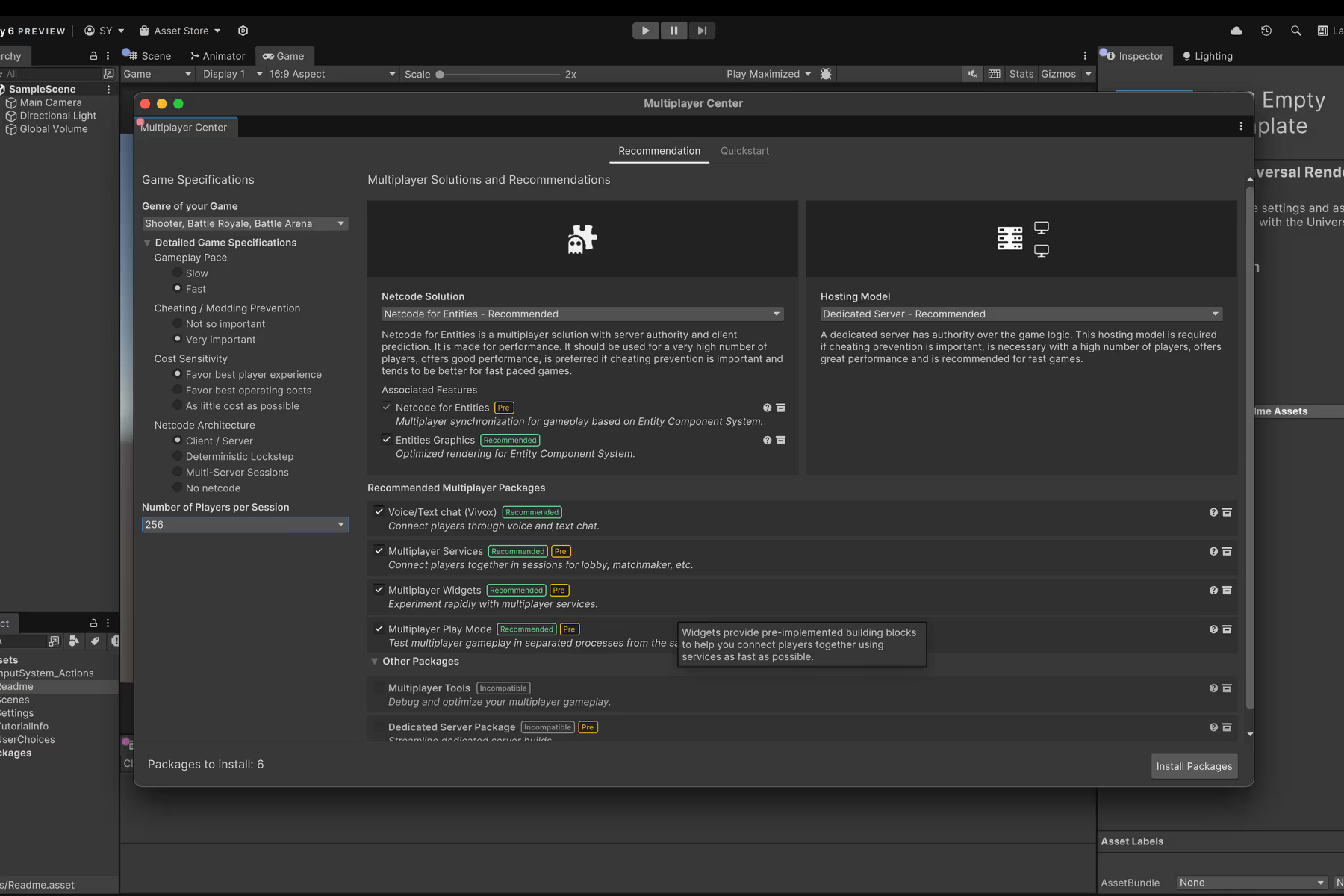Toggle the frame debugger bug icon
Screen dimensions: 1344x896
click(x=826, y=74)
